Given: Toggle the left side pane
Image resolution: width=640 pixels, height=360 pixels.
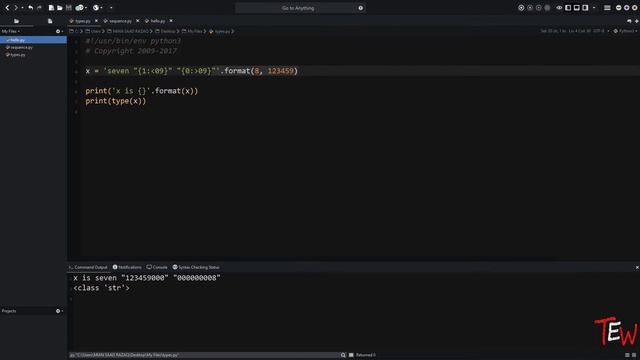Looking at the screenshot, I should pyautogui.click(x=568, y=8).
